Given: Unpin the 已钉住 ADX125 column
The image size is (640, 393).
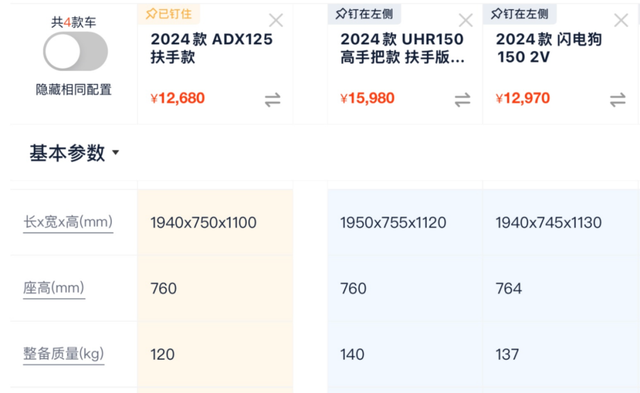Looking at the screenshot, I should coord(169,14).
